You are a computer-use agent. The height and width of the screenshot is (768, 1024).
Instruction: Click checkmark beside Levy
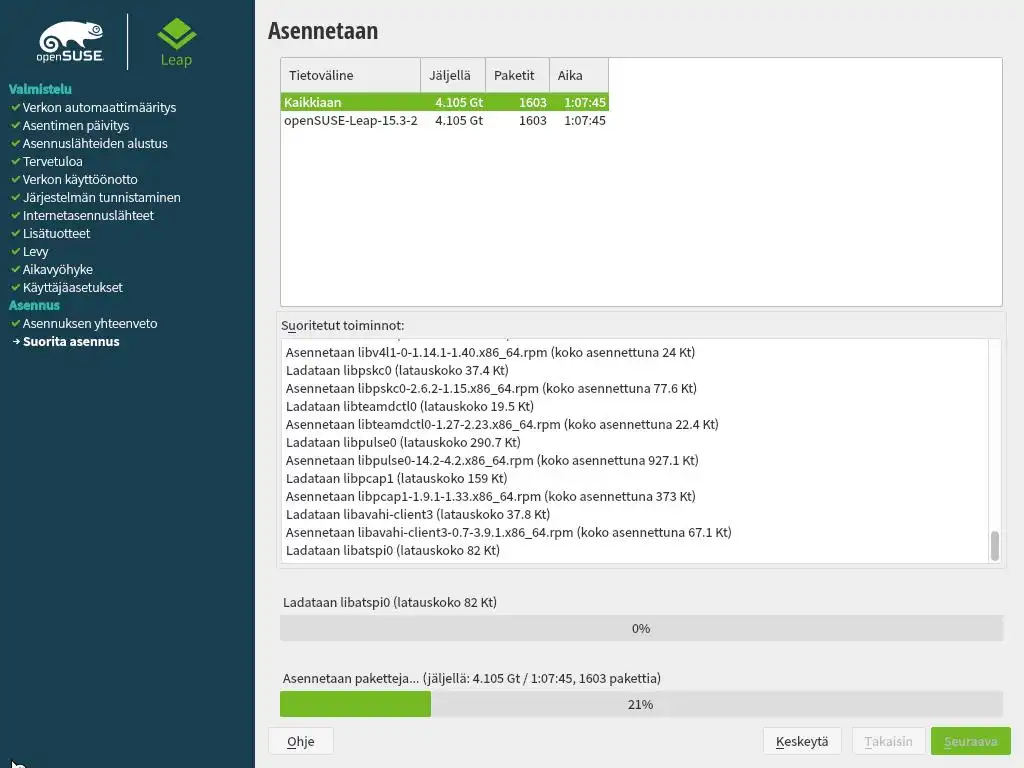pyautogui.click(x=16, y=251)
